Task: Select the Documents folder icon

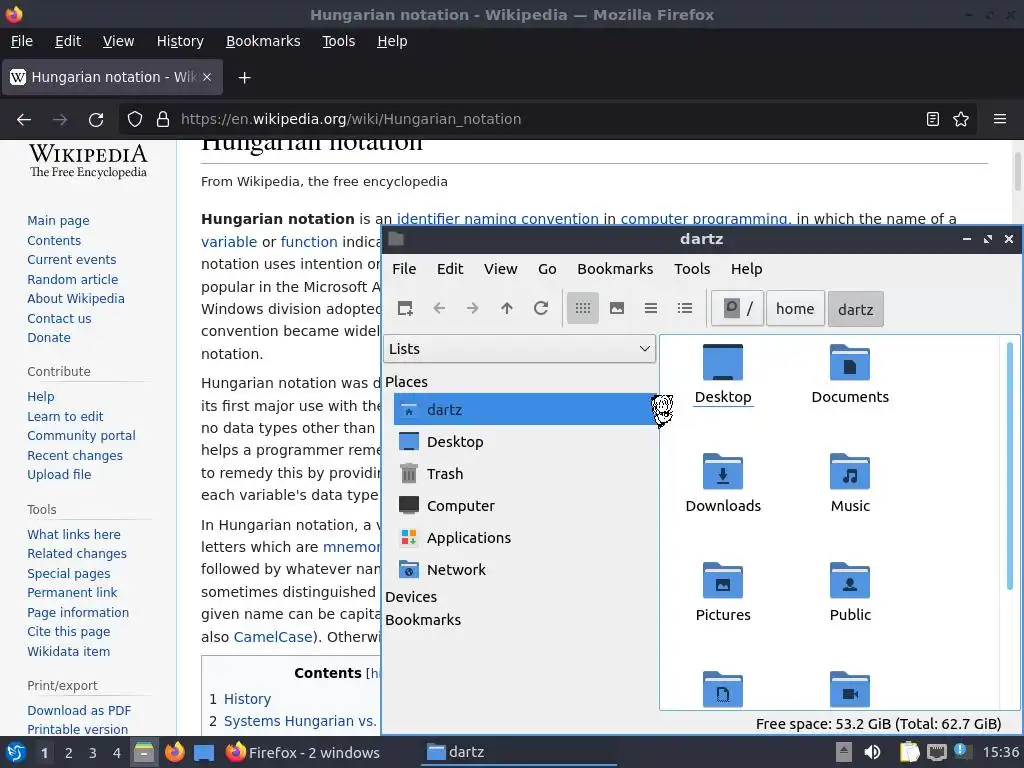Action: click(x=850, y=374)
